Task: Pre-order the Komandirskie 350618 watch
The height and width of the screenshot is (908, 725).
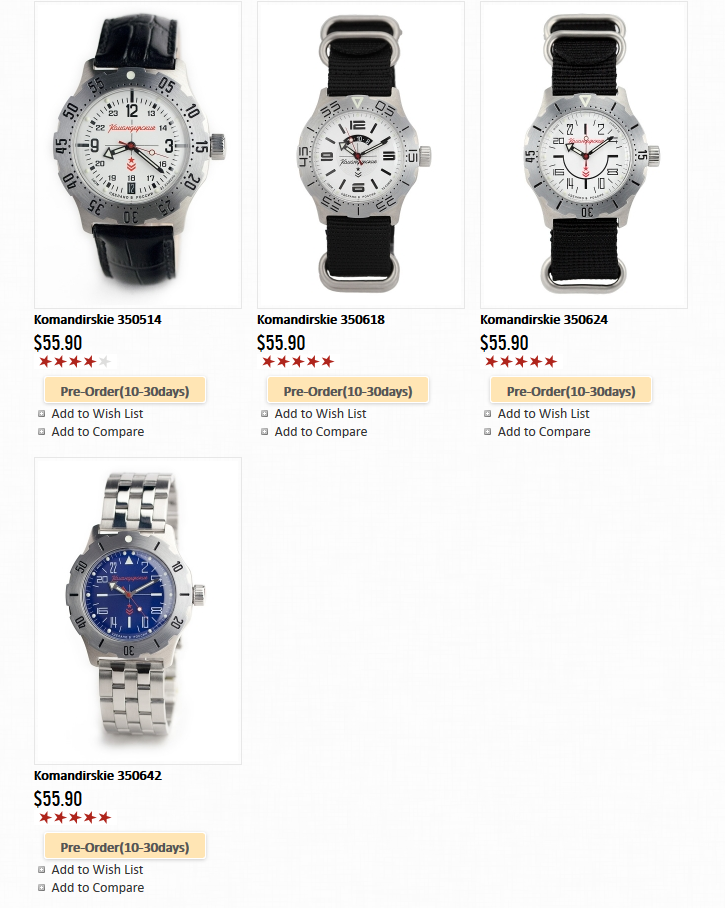Action: pos(348,391)
